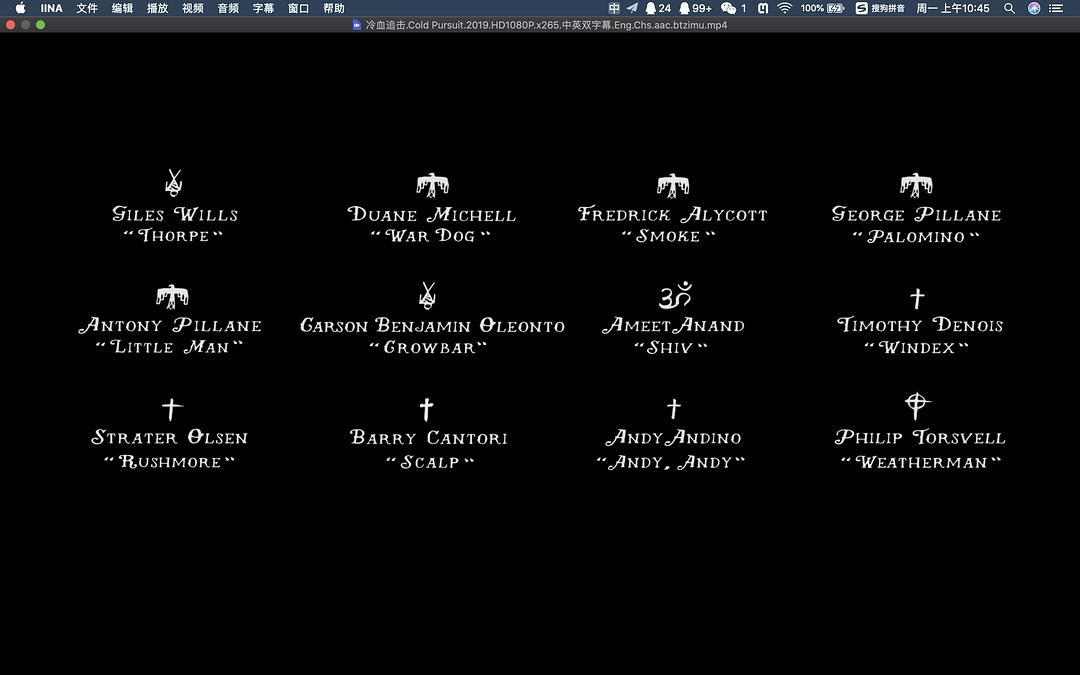Click the clock showing 周一 上午10:45
The width and height of the screenshot is (1080, 675).
pyautogui.click(x=953, y=8)
